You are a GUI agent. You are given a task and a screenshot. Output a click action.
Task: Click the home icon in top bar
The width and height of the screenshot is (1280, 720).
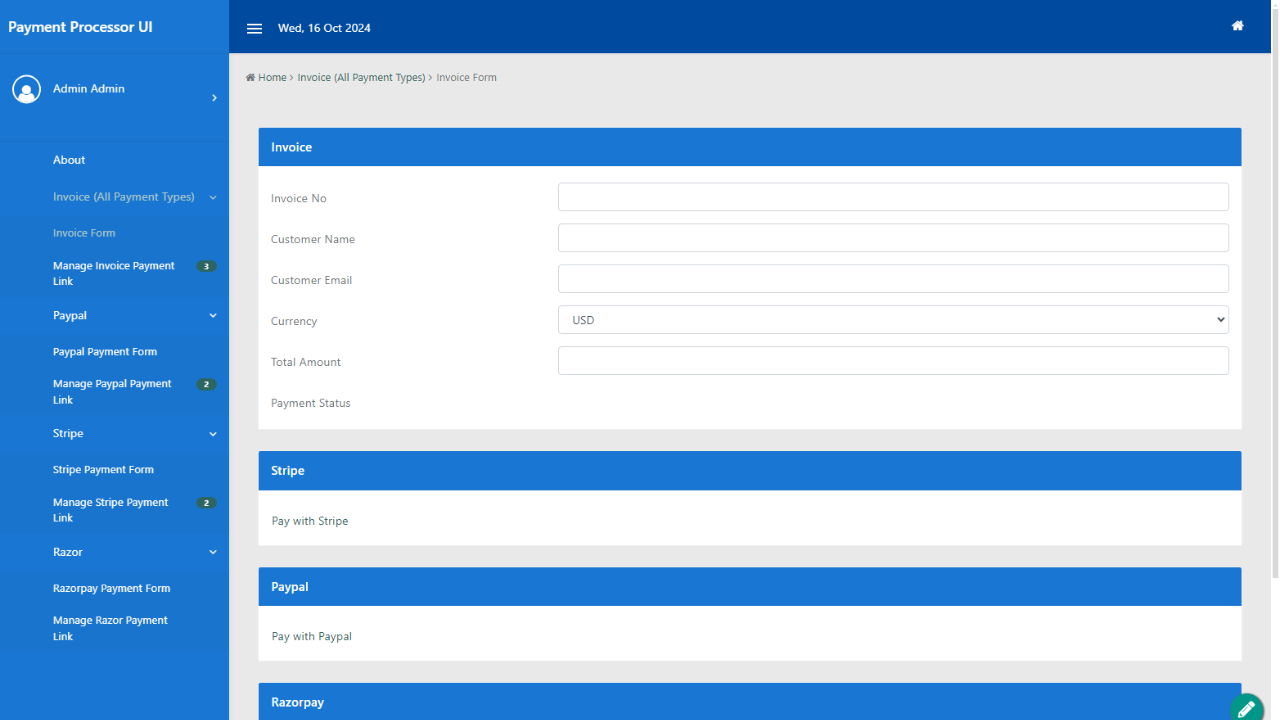coord(1237,26)
